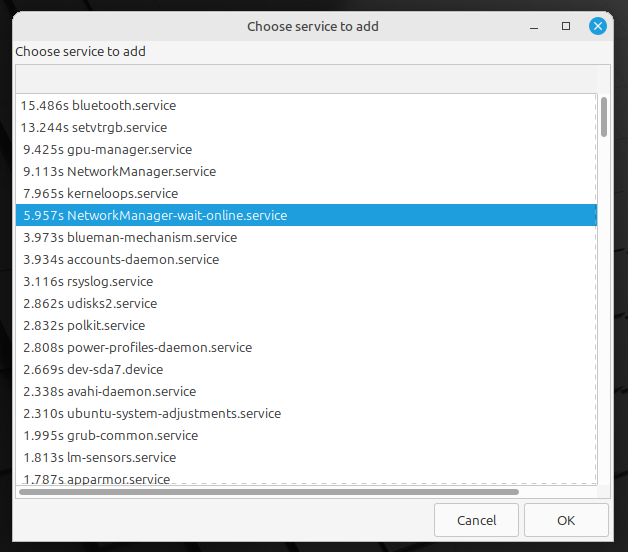Choose blueman-mechanism.service
This screenshot has height=552, width=628.
[306, 238]
